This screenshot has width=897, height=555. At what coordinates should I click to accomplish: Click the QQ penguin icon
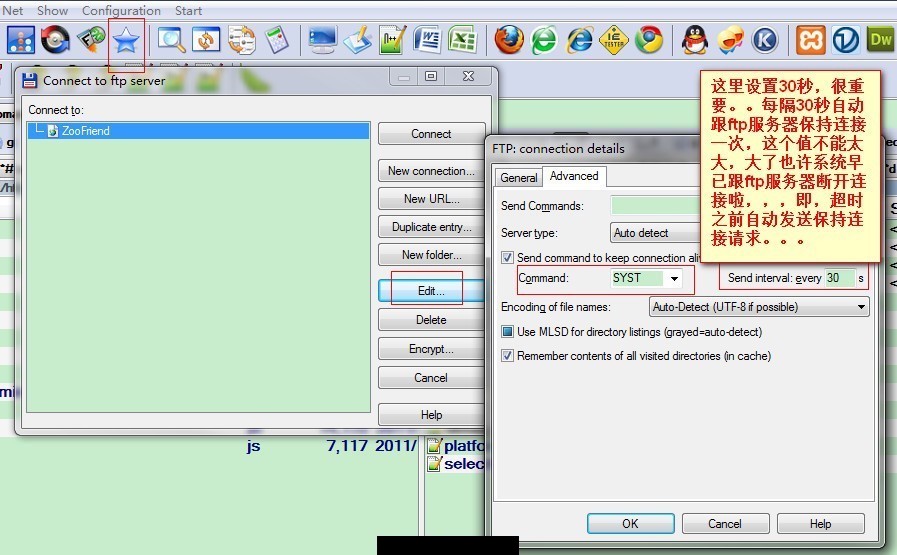695,40
